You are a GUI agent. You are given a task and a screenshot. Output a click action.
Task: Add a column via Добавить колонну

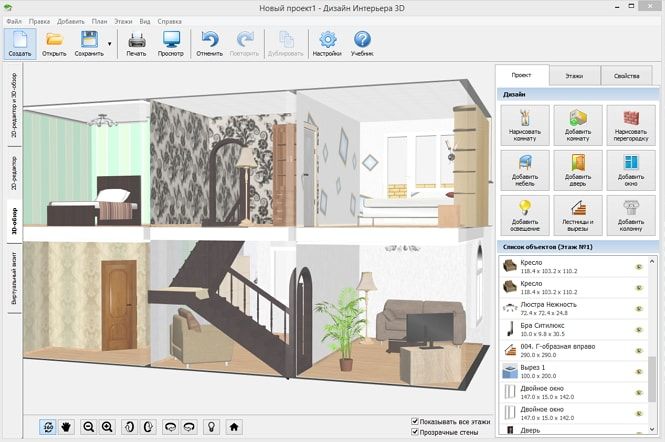pos(631,215)
